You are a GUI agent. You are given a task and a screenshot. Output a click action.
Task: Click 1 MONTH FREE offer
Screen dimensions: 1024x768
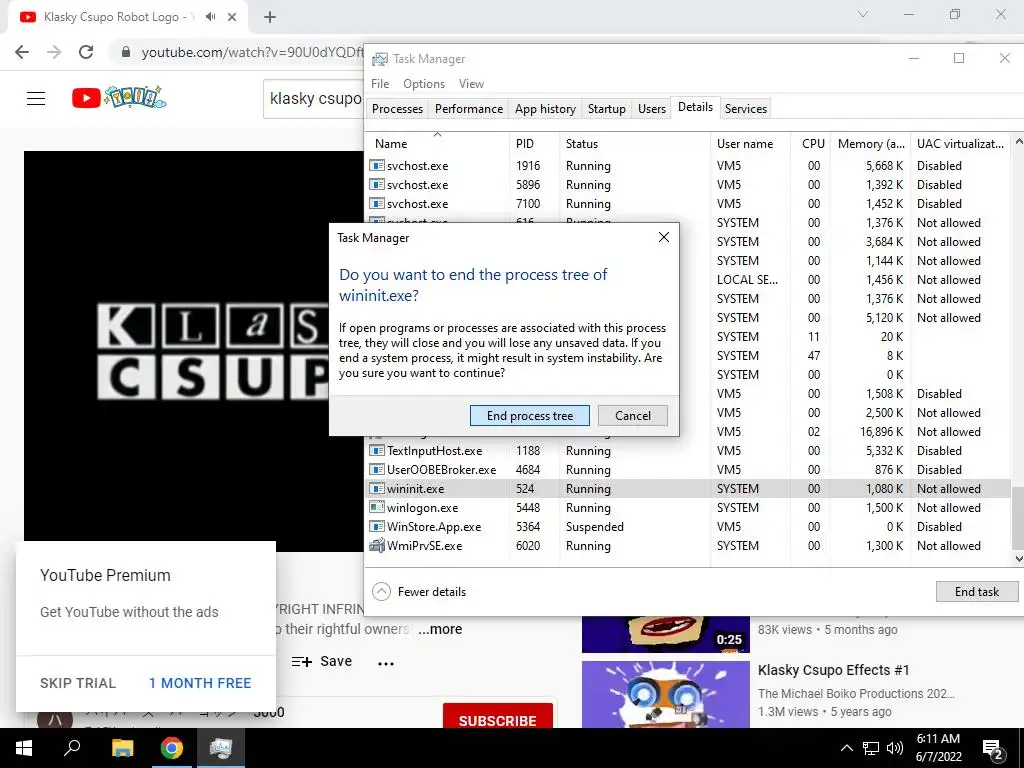coord(200,683)
